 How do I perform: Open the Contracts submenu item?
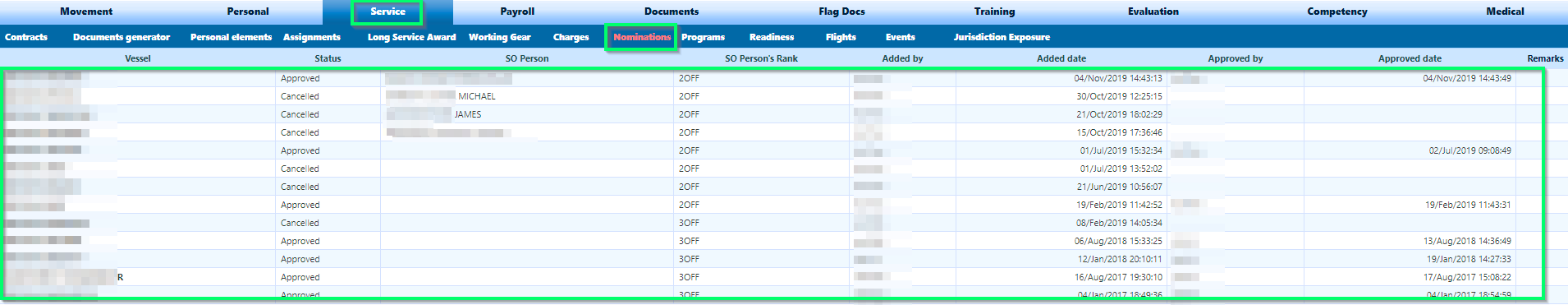click(26, 37)
